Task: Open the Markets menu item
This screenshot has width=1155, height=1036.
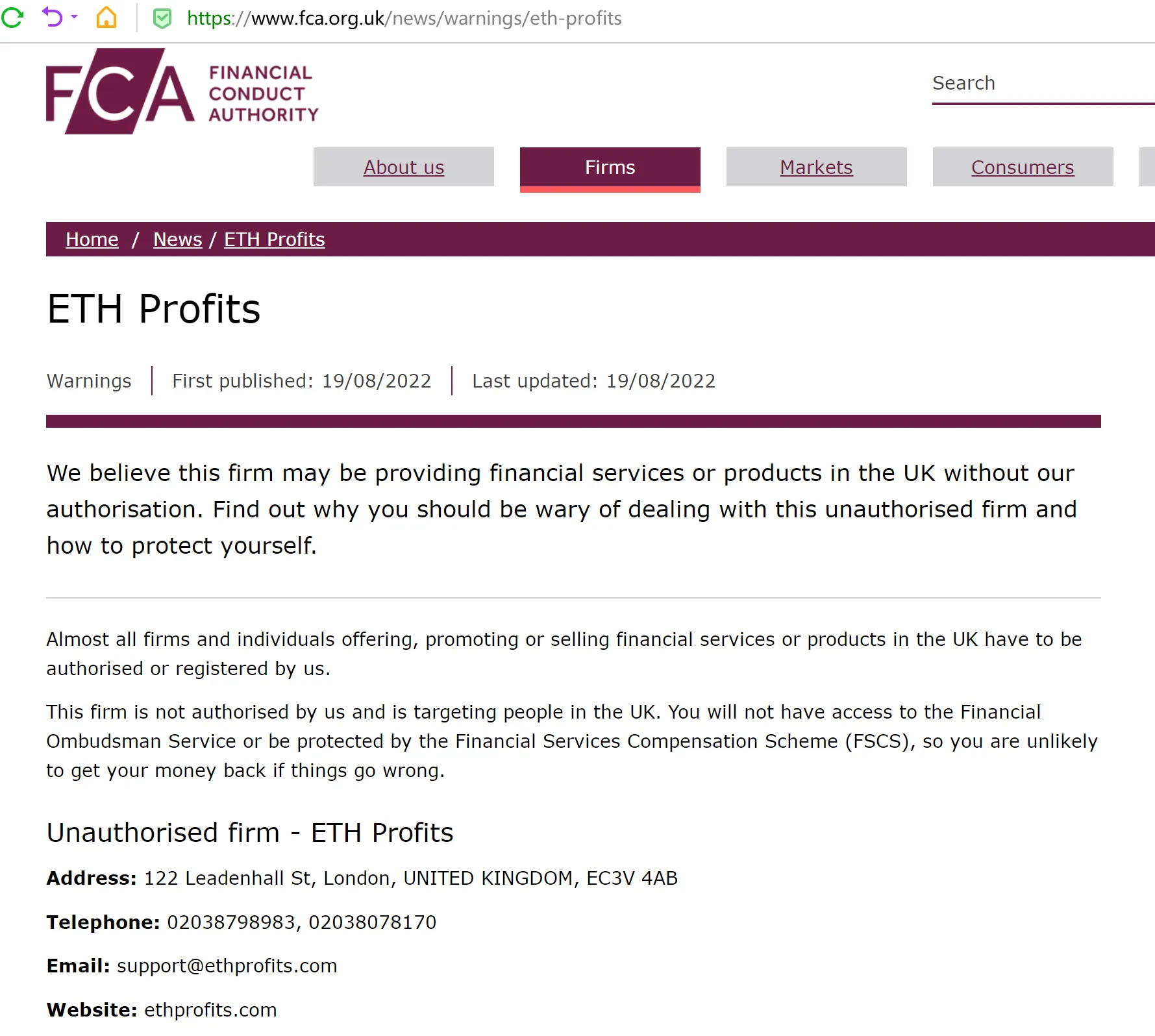Action: click(817, 167)
